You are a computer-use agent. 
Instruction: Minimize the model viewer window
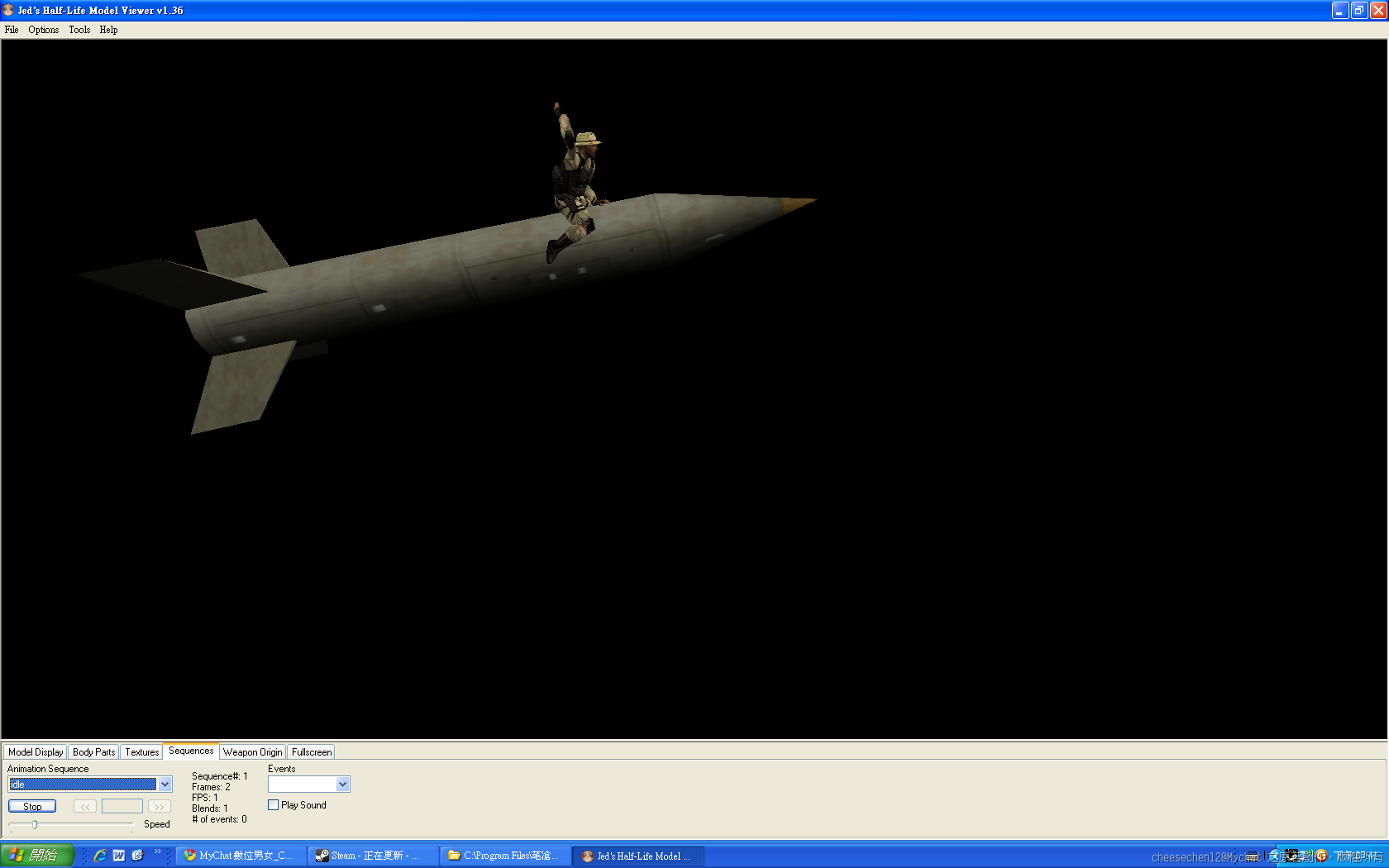(x=1340, y=11)
